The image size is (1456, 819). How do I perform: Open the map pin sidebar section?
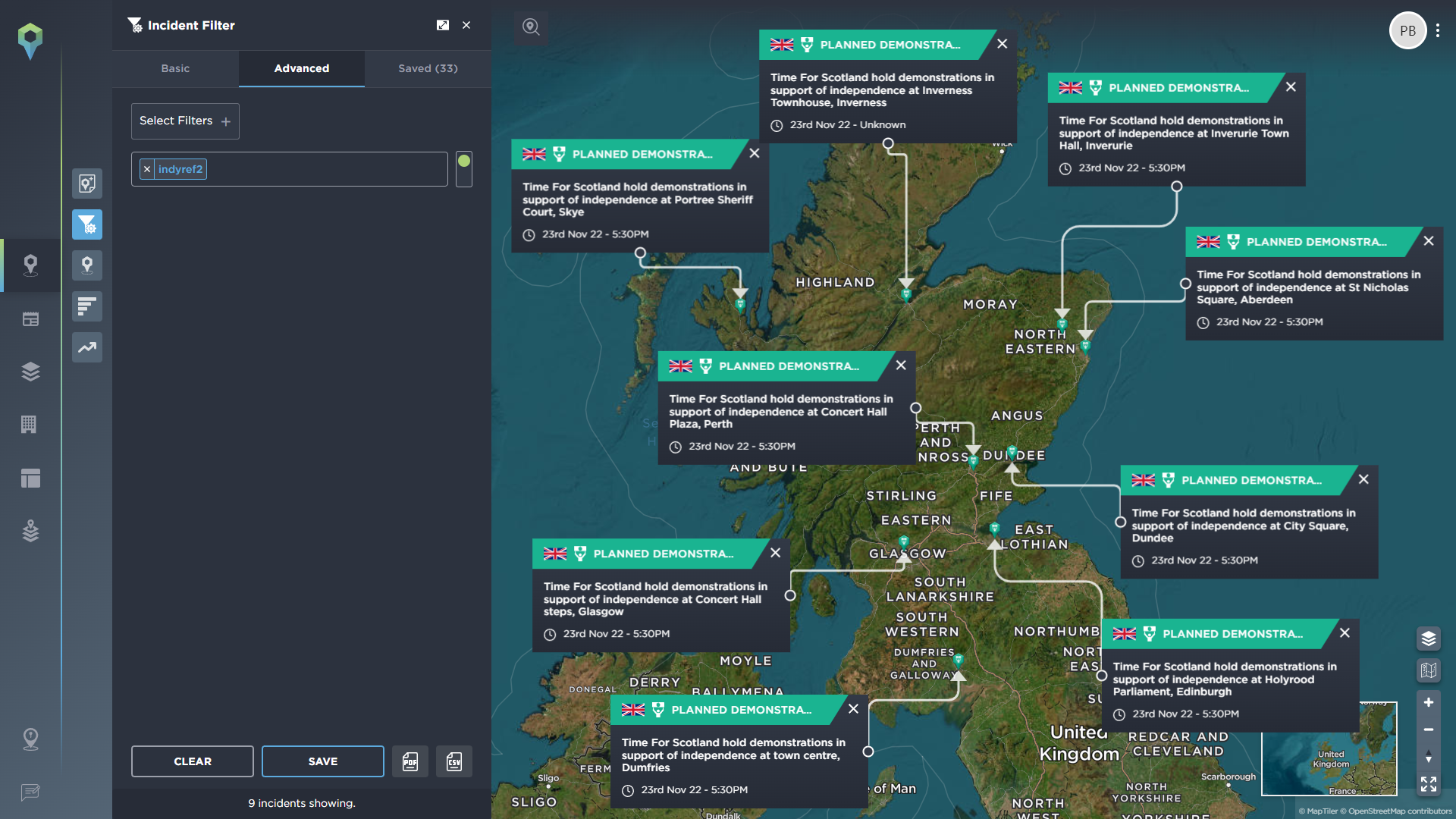click(x=30, y=265)
